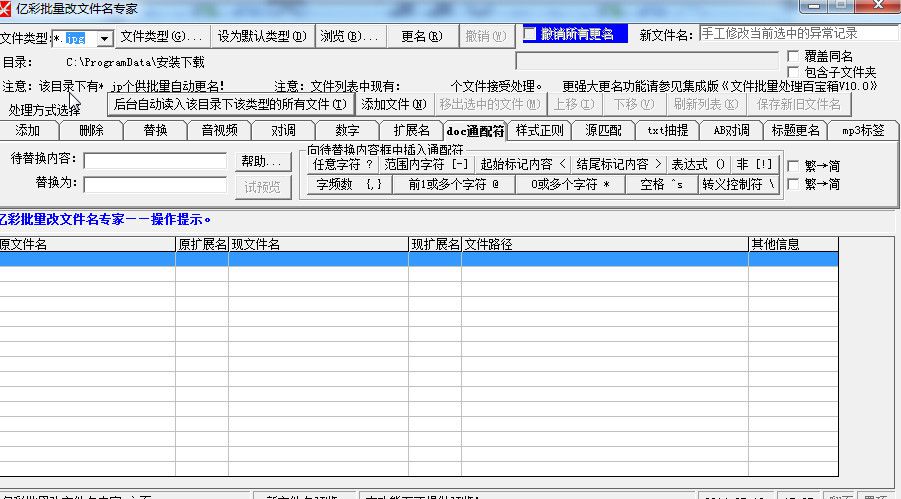Open the 音视频 tab
This screenshot has height=499, width=901.
tap(220, 130)
